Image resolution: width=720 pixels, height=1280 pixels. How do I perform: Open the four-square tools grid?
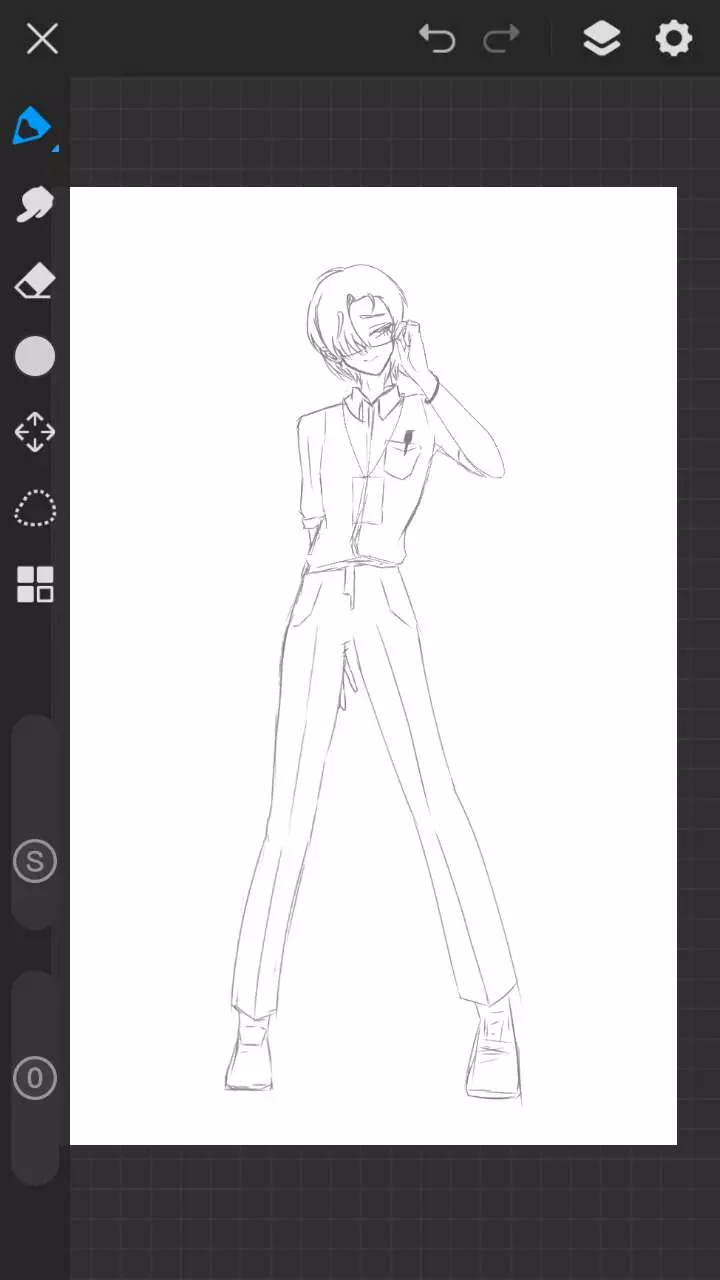35,585
